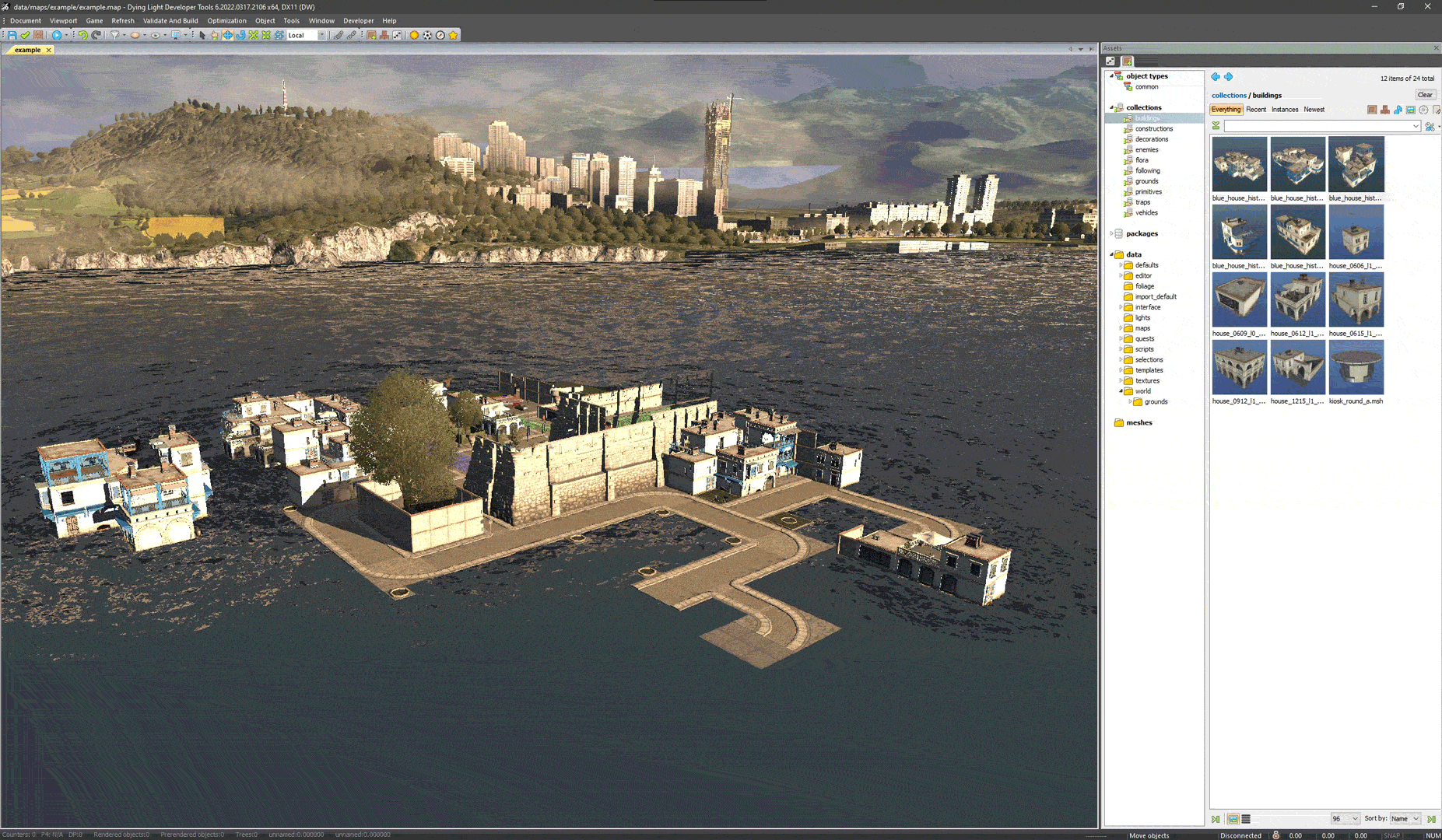Switch to the example map tab
The height and width of the screenshot is (840, 1442).
[27, 50]
